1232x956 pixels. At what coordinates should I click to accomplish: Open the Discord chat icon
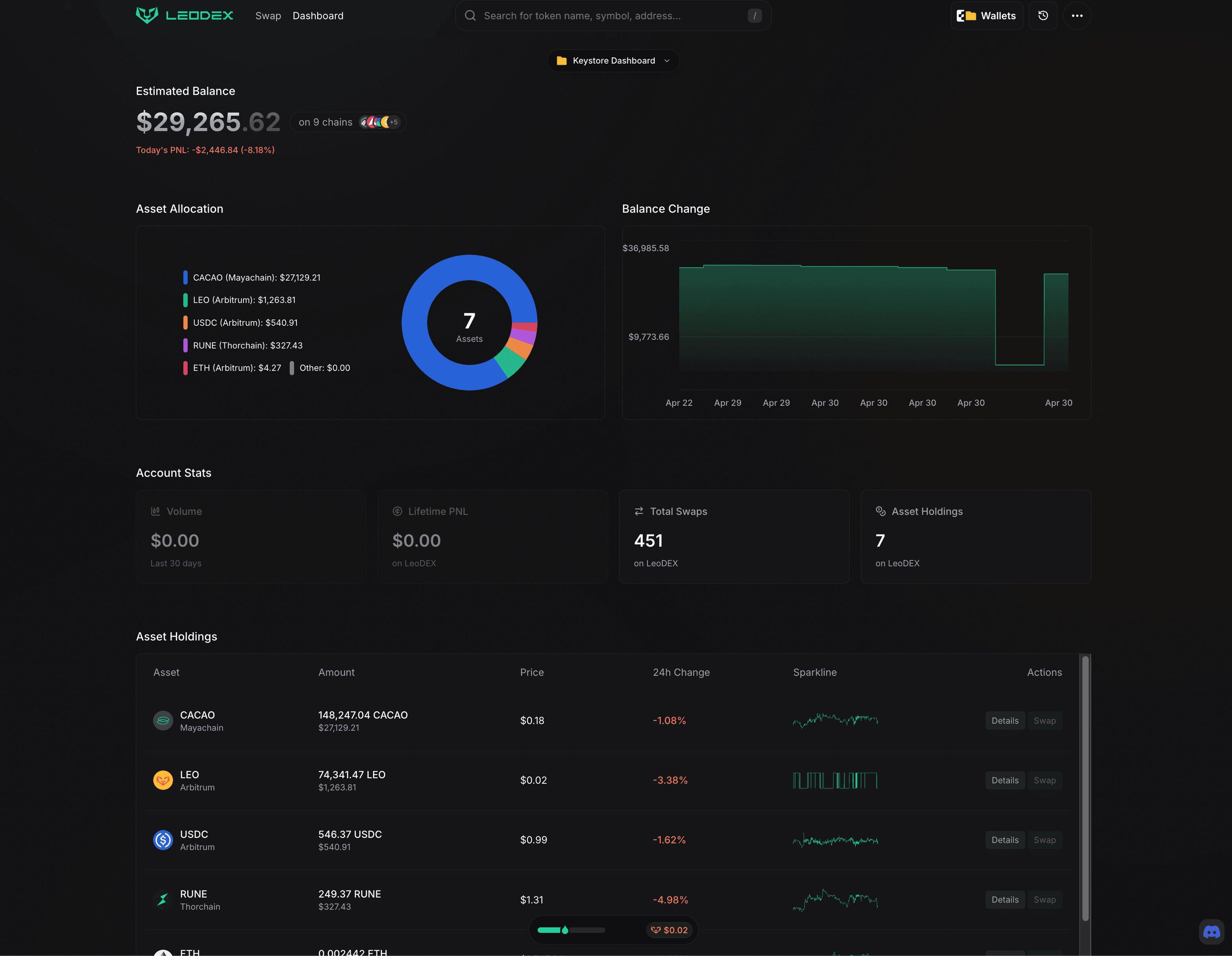point(1211,931)
